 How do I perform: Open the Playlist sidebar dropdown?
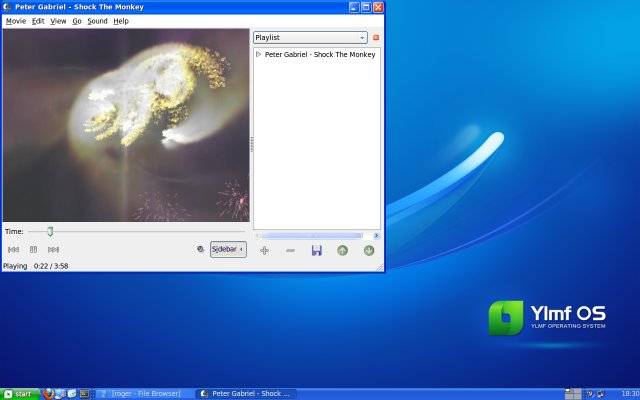[x=310, y=37]
